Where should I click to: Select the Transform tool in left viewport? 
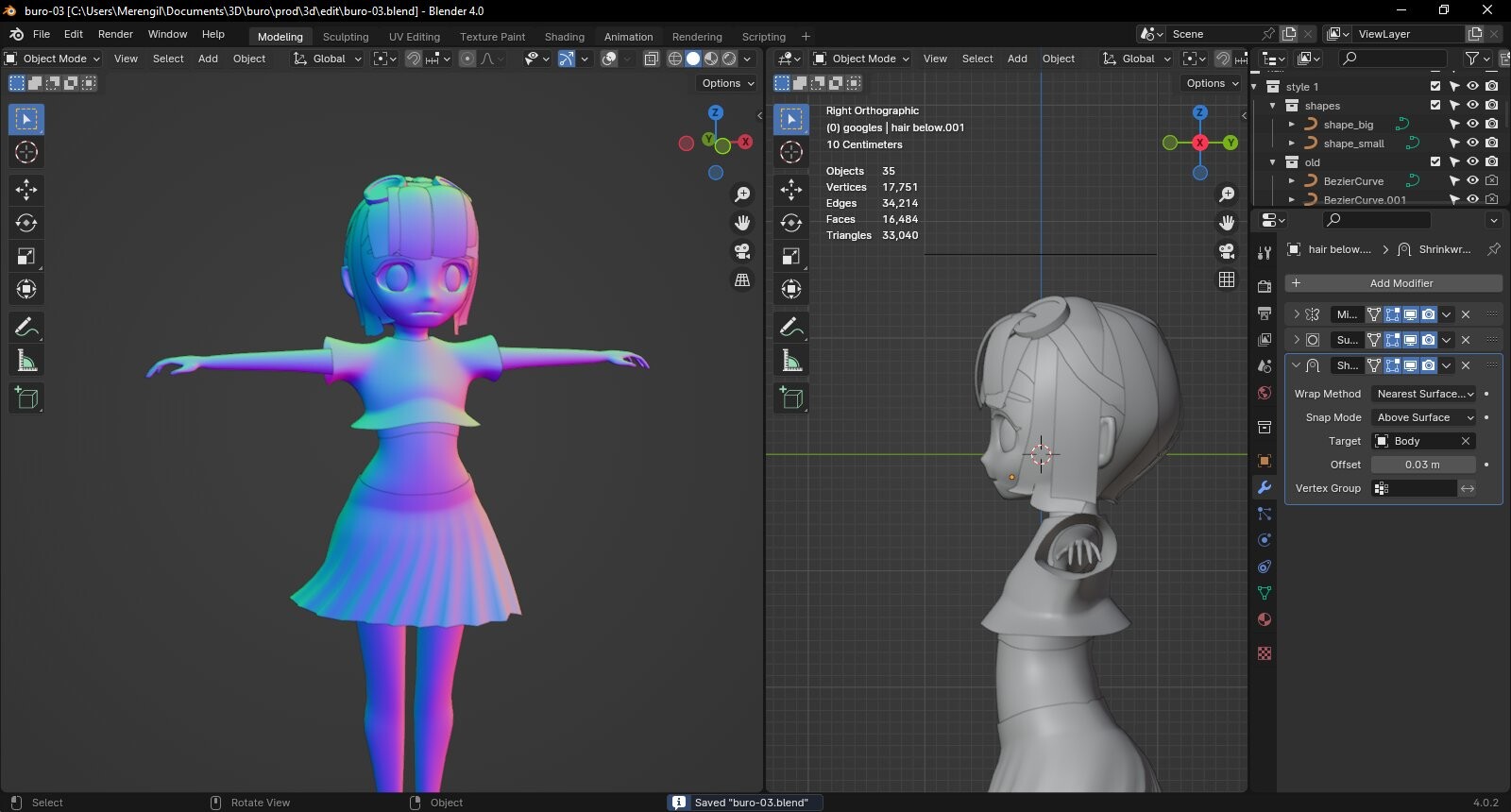click(x=26, y=289)
